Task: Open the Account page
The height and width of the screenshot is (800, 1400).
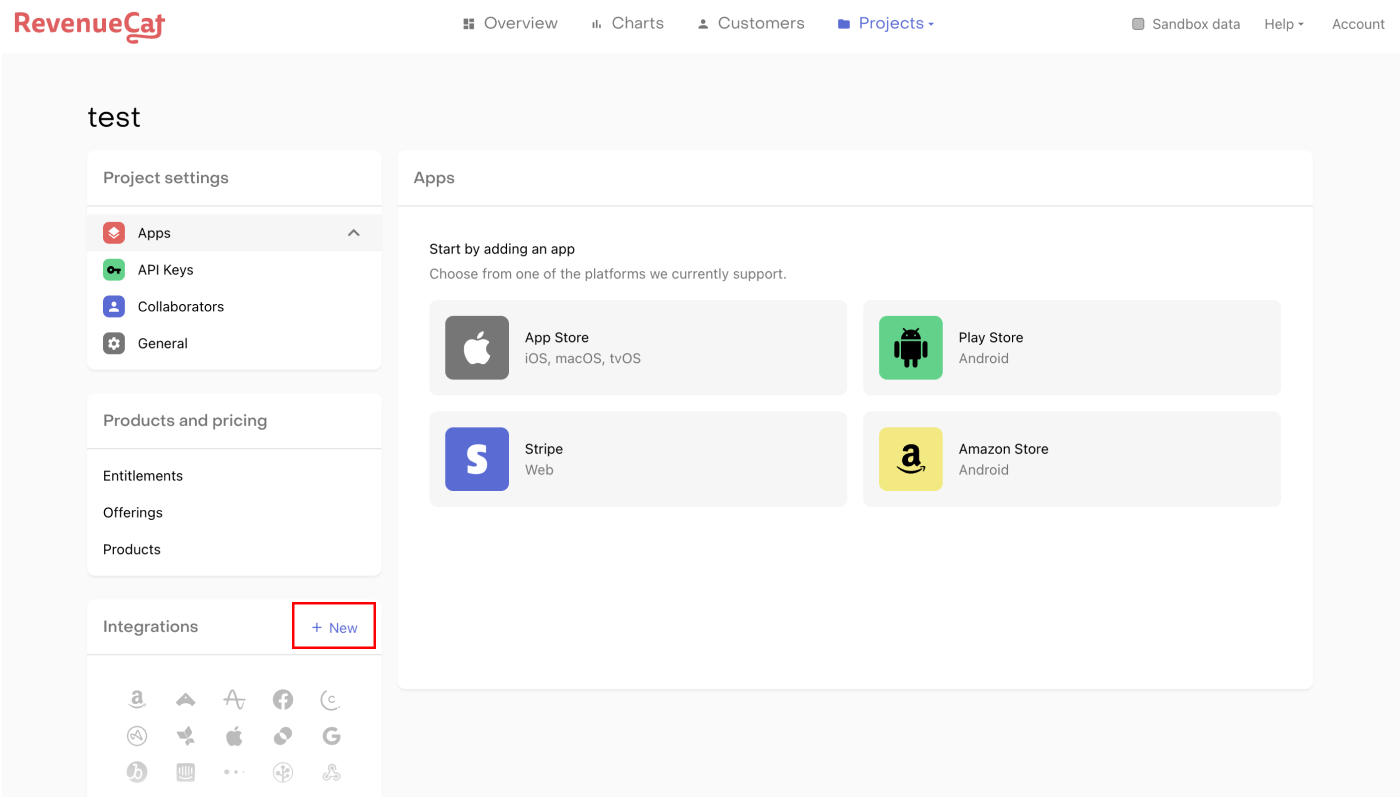Action: coord(1358,24)
